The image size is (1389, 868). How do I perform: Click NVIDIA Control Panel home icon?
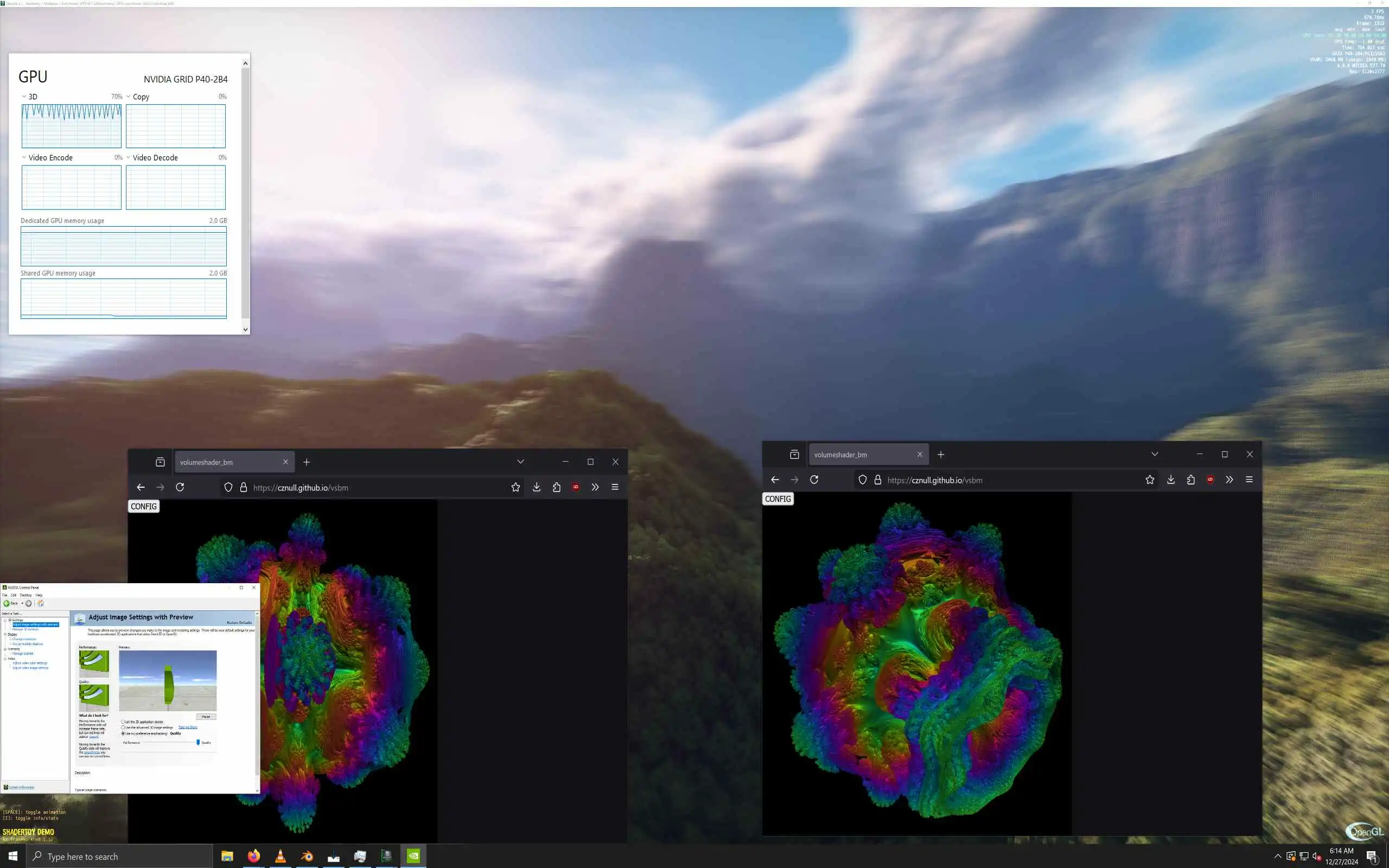coord(41,603)
